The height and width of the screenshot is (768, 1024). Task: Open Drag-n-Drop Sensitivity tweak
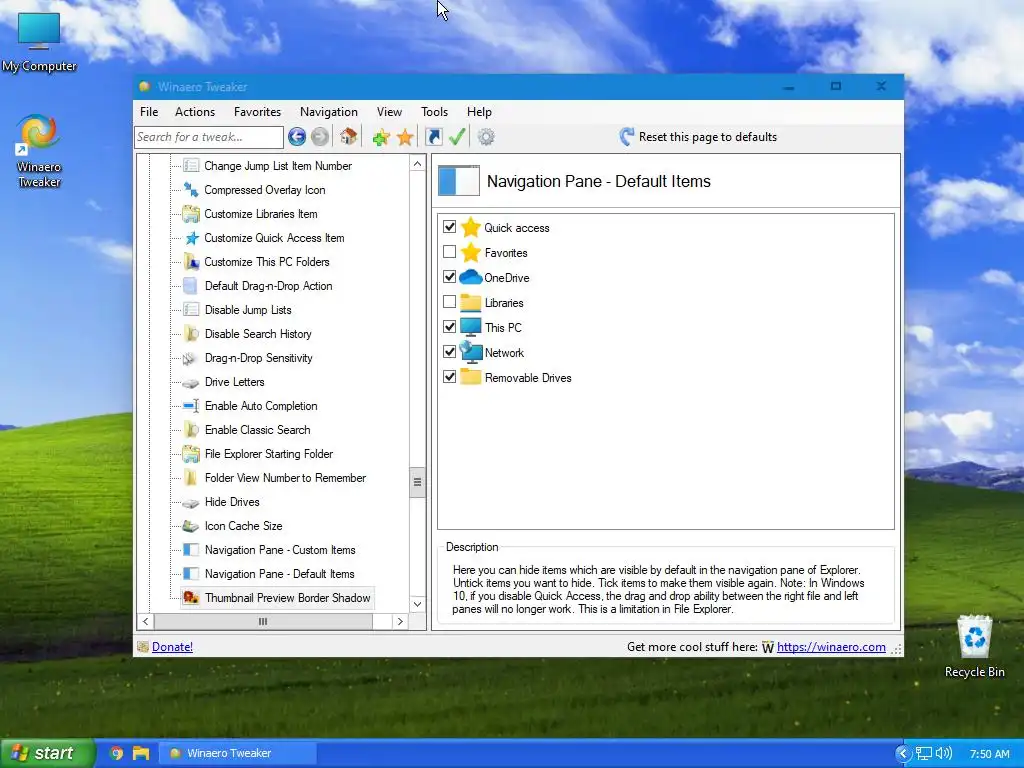(x=258, y=358)
